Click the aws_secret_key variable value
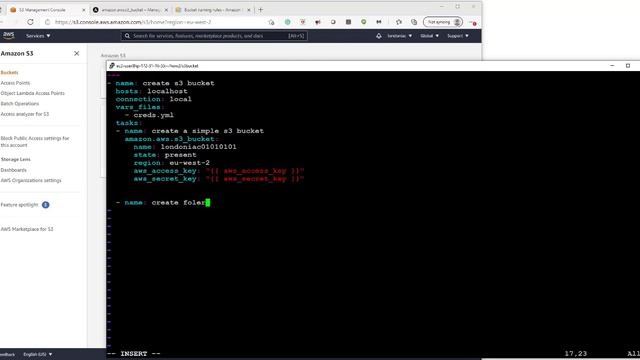The image size is (640, 360). (255, 179)
